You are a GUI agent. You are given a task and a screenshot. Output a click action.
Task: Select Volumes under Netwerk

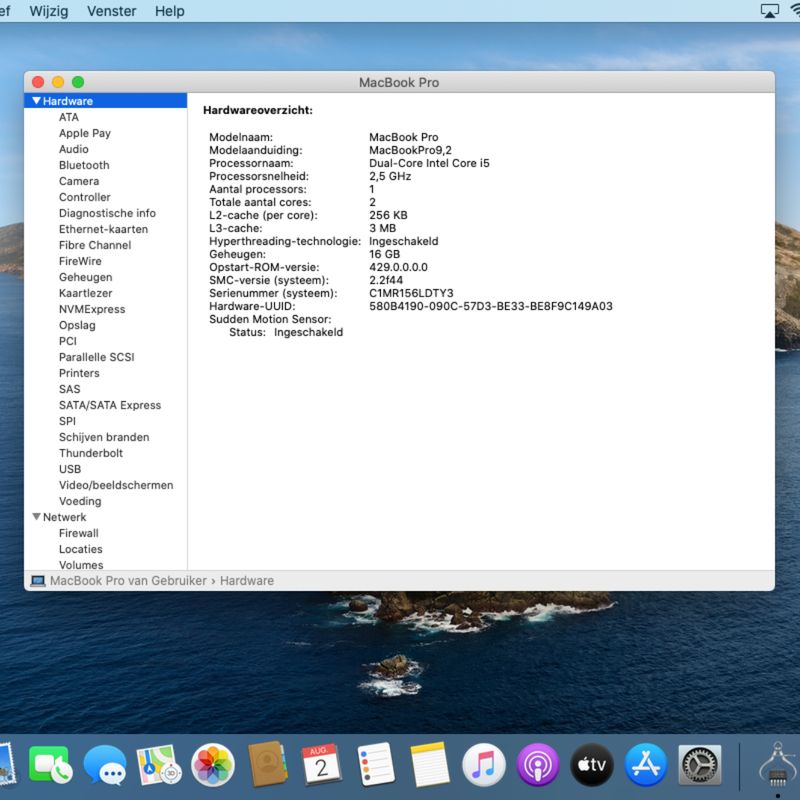(x=81, y=565)
